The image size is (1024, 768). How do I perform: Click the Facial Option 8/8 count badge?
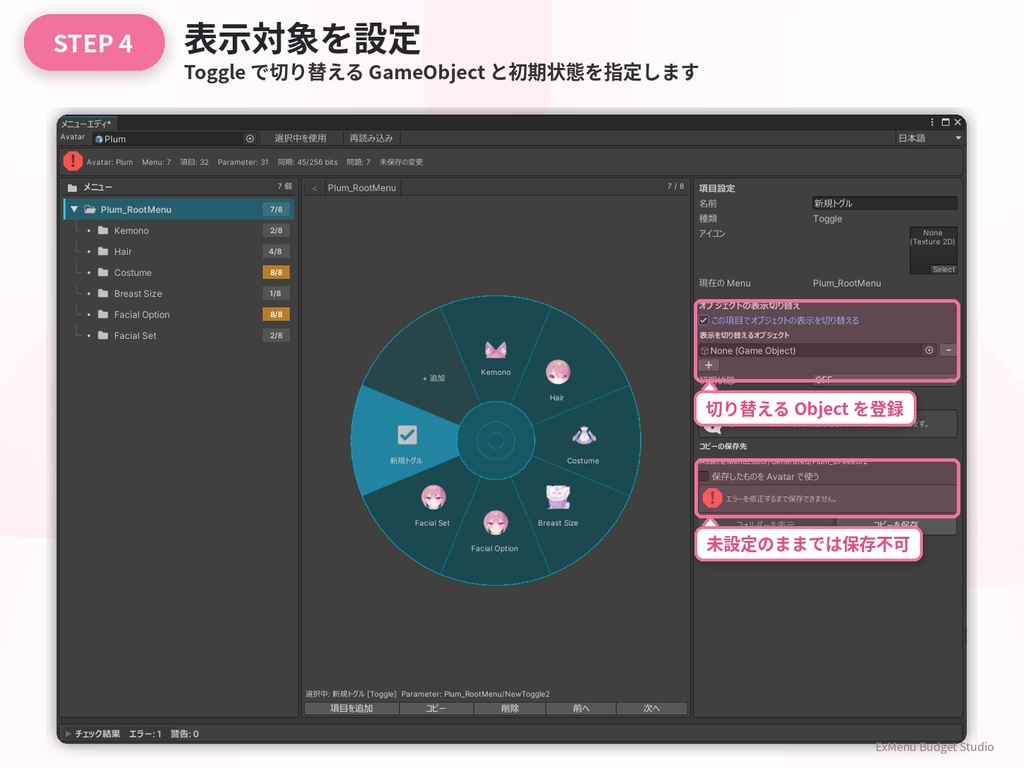[x=276, y=314]
